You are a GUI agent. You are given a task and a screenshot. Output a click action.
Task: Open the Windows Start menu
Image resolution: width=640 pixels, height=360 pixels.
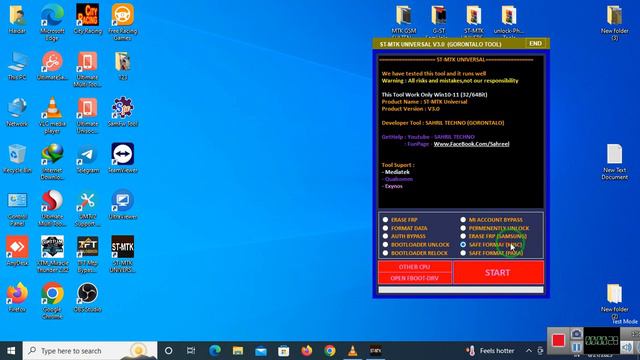(x=11, y=351)
